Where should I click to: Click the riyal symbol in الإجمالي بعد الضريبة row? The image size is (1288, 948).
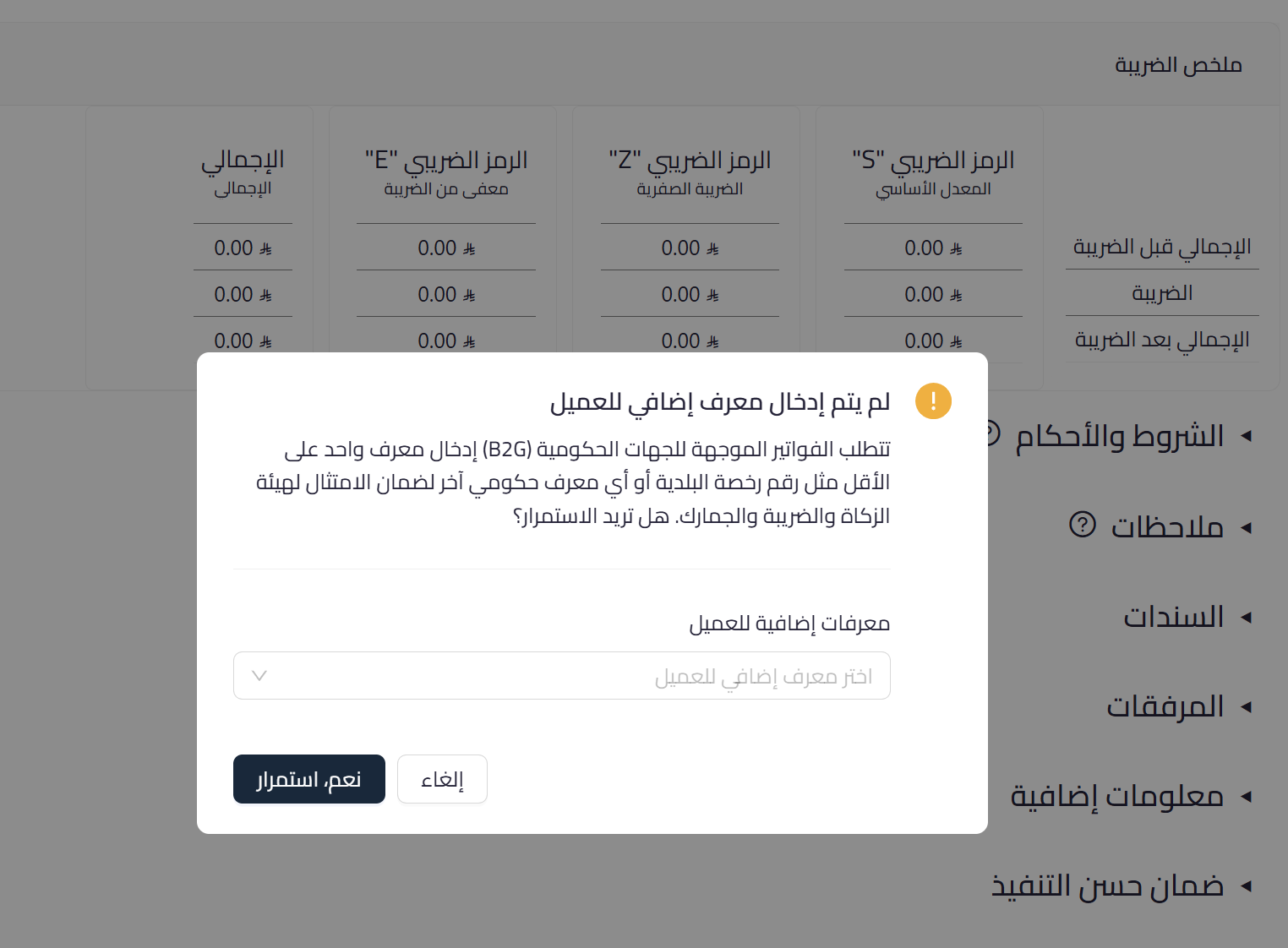(956, 341)
